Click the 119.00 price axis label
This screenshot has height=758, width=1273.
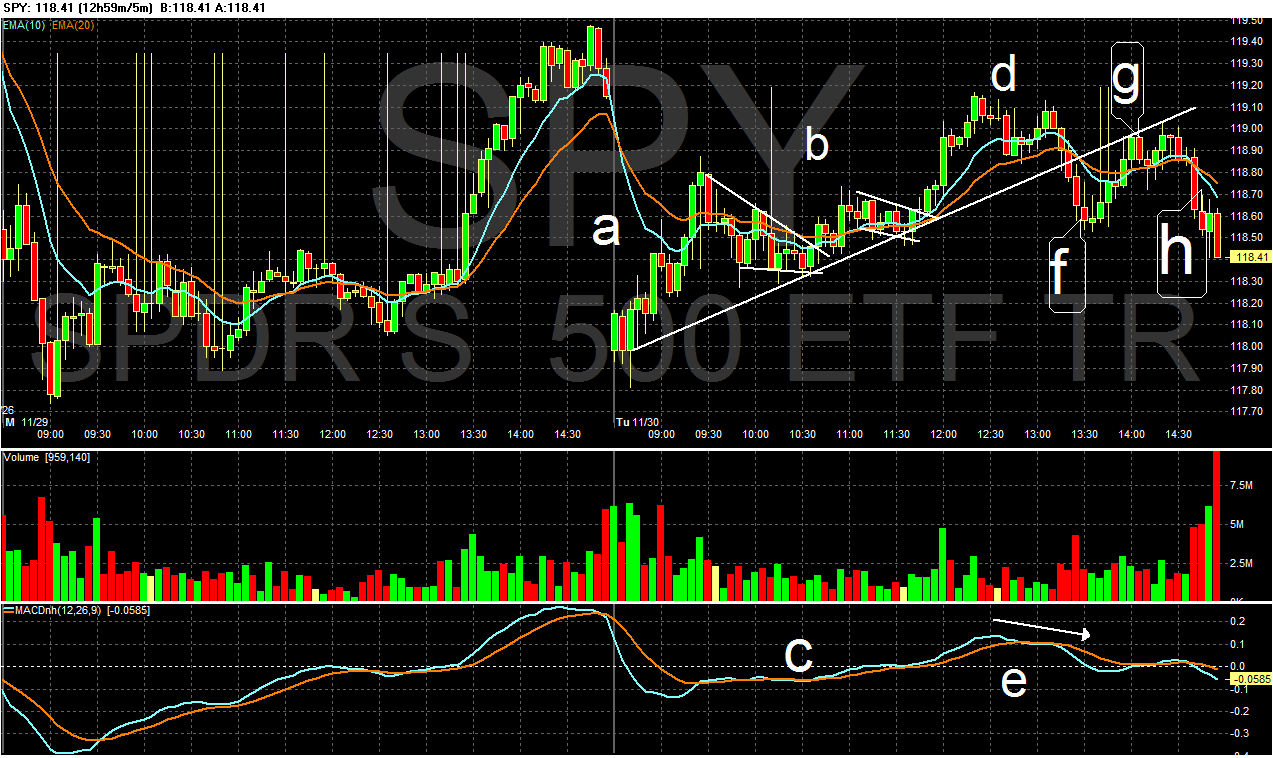(1246, 128)
